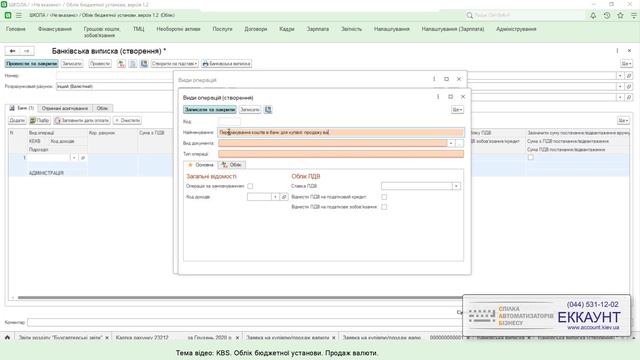640x360 pixels.
Task: Toggle Віднести ПДВ на податкове зобов'язання checkbox
Action: point(384,207)
